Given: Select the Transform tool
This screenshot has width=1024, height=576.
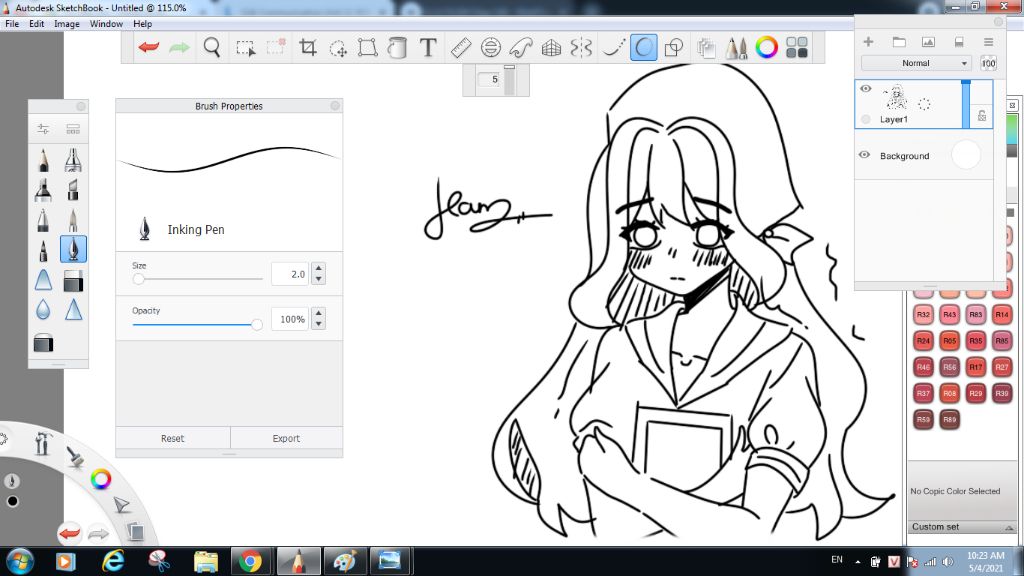Looking at the screenshot, I should tap(368, 47).
